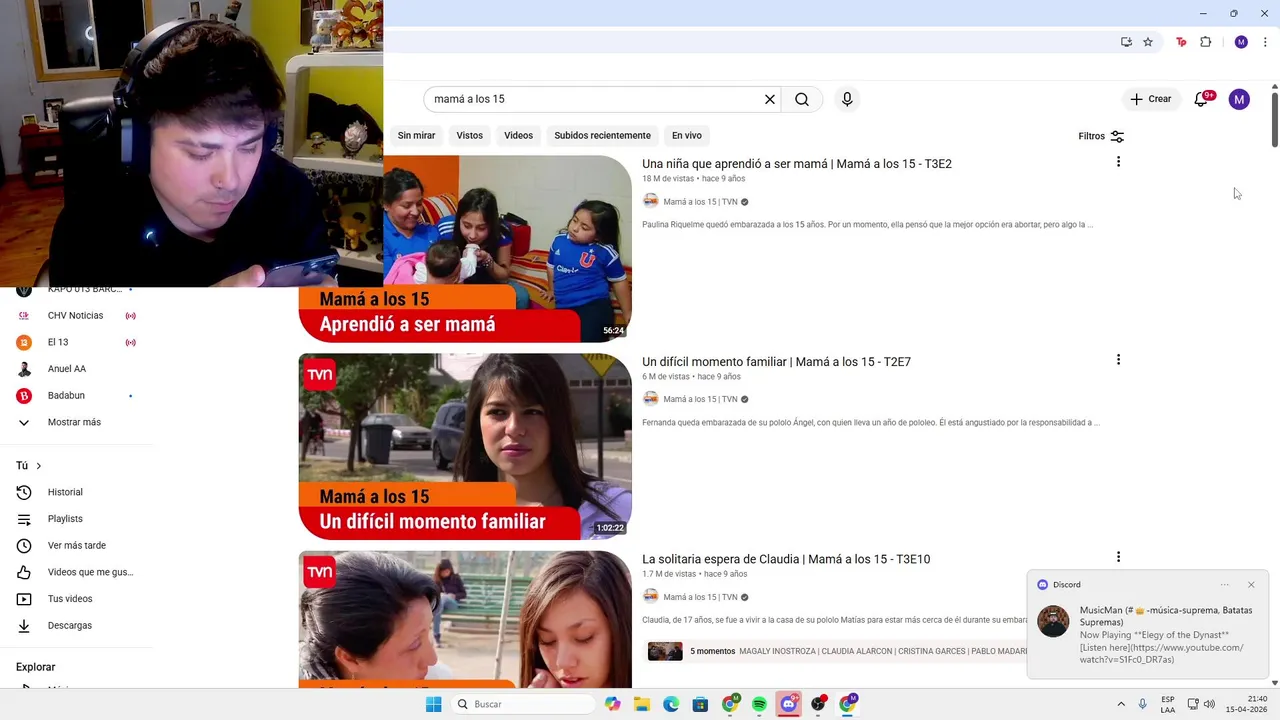The width and height of the screenshot is (1280, 720).
Task: Open Copilot from taskbar
Action: pyautogui.click(x=612, y=704)
